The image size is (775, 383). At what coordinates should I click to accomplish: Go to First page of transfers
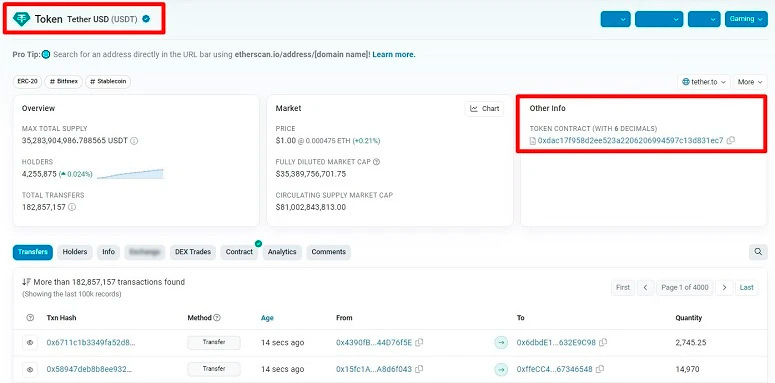point(623,287)
